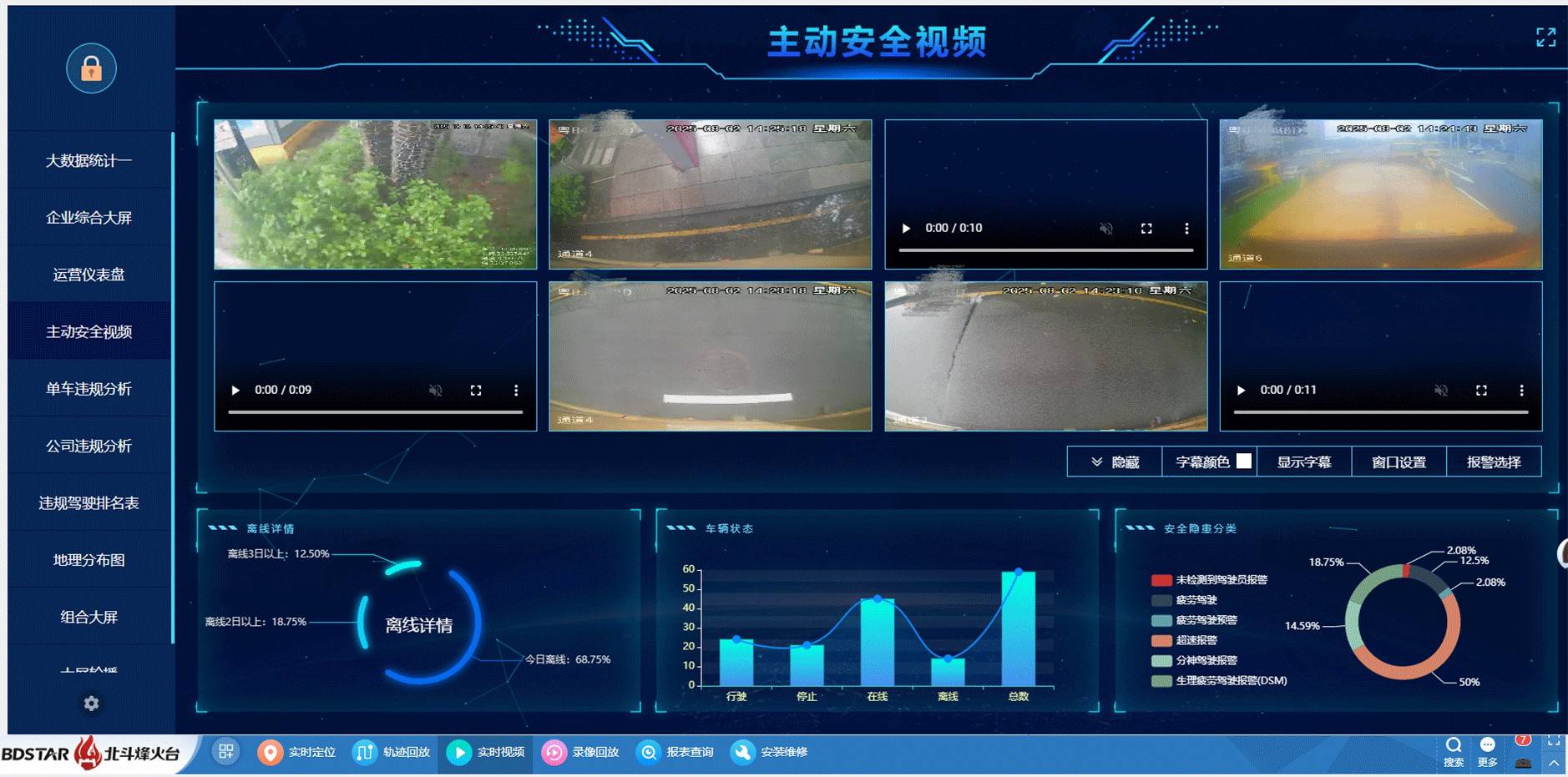The height and width of the screenshot is (777, 1568).
Task: Open 安装维修 installation repair in bottom bar
Action: (769, 752)
